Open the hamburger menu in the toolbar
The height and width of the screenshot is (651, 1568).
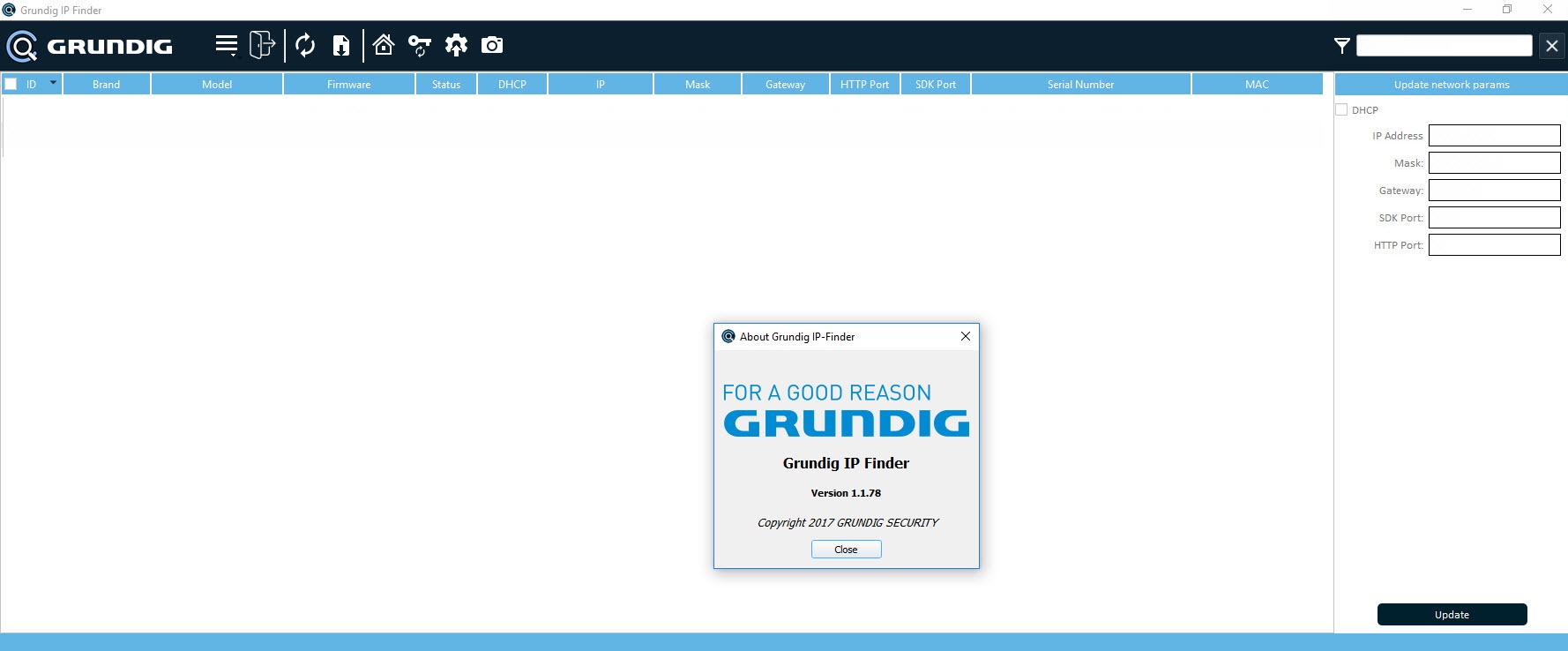pos(227,45)
